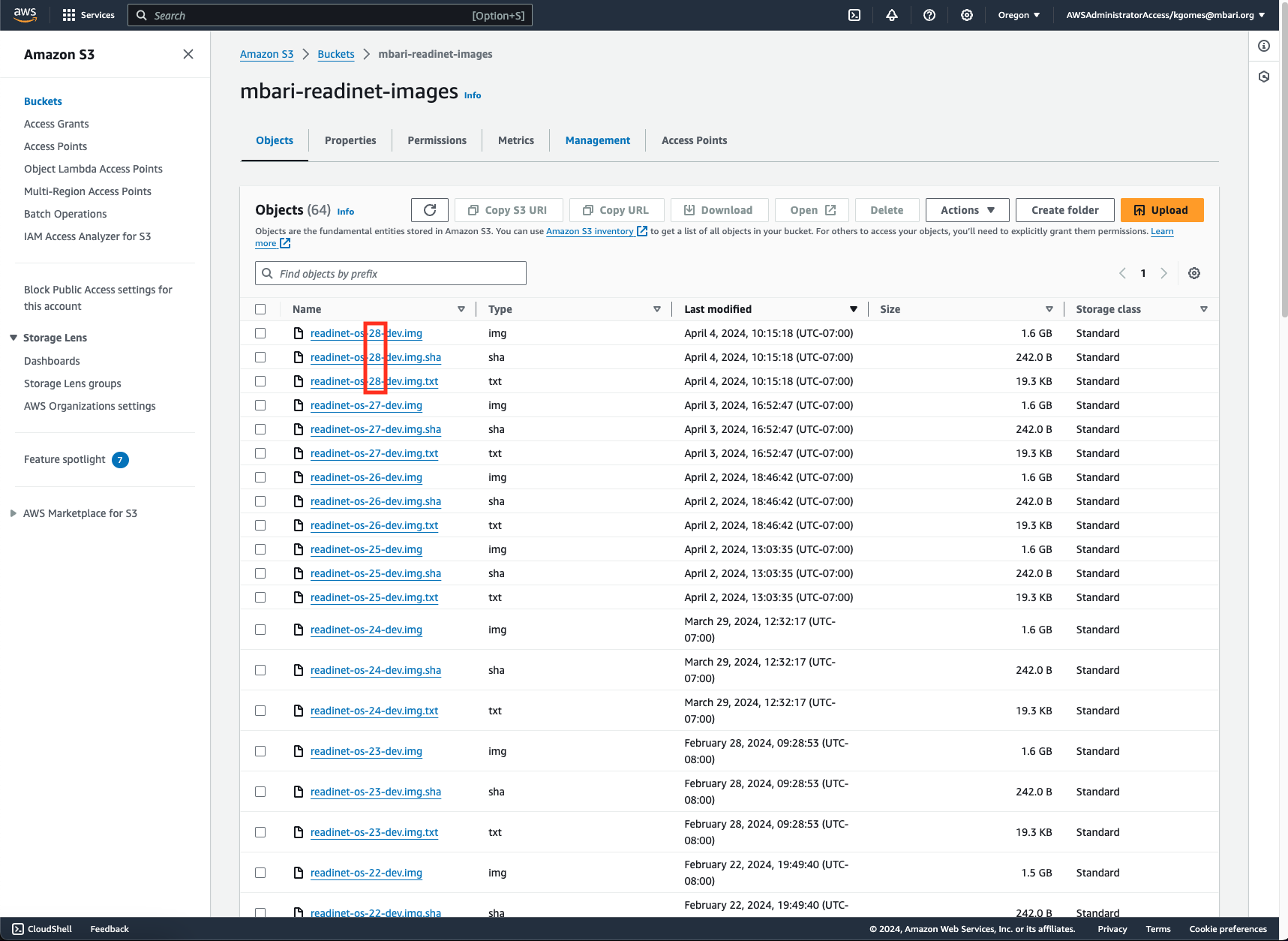Screen dimensions: 1288x941
Task: Open table preferences gear icon
Action: tap(1194, 273)
